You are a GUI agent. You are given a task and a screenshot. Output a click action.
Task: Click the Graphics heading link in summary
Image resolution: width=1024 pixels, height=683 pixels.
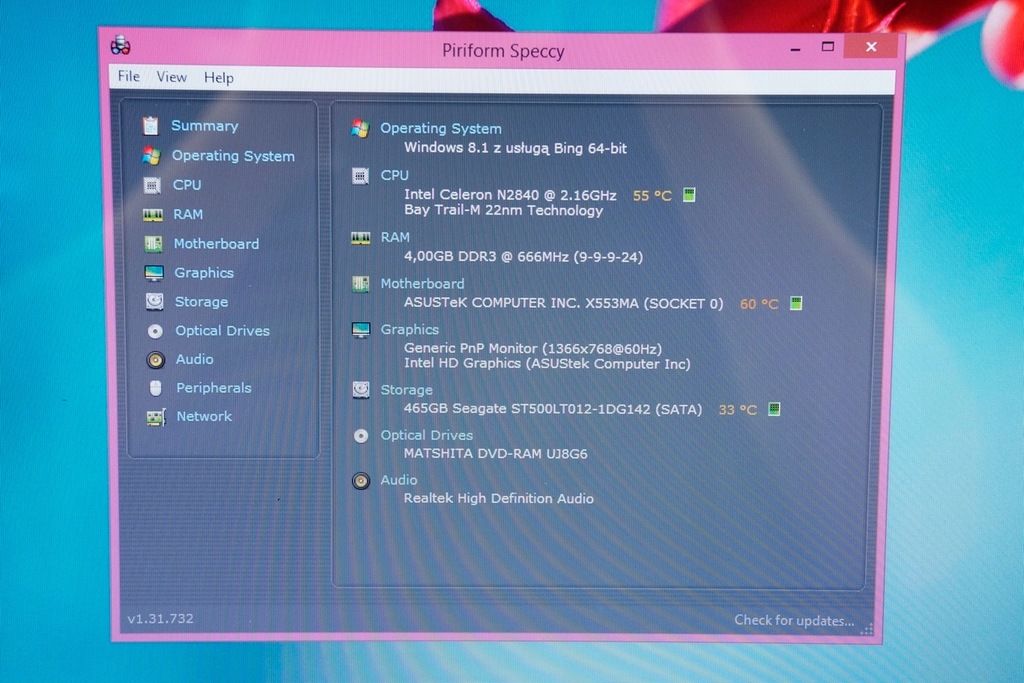[409, 330]
